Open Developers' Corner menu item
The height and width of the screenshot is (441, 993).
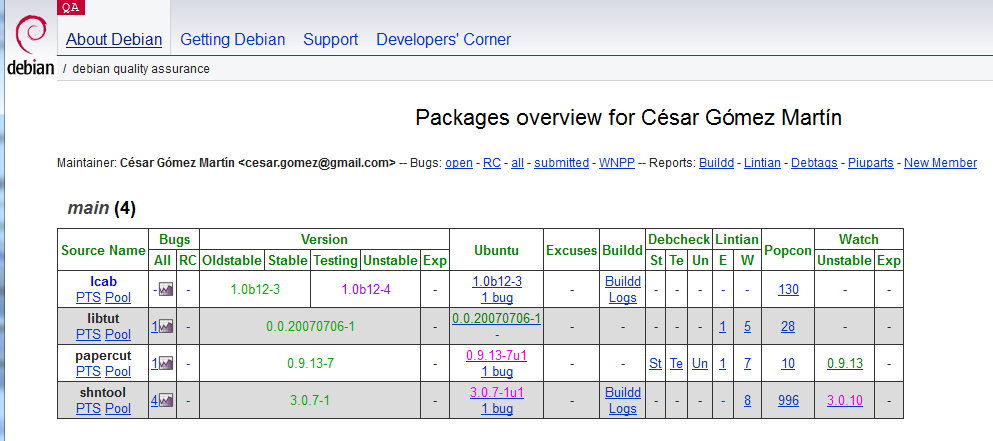coord(443,39)
